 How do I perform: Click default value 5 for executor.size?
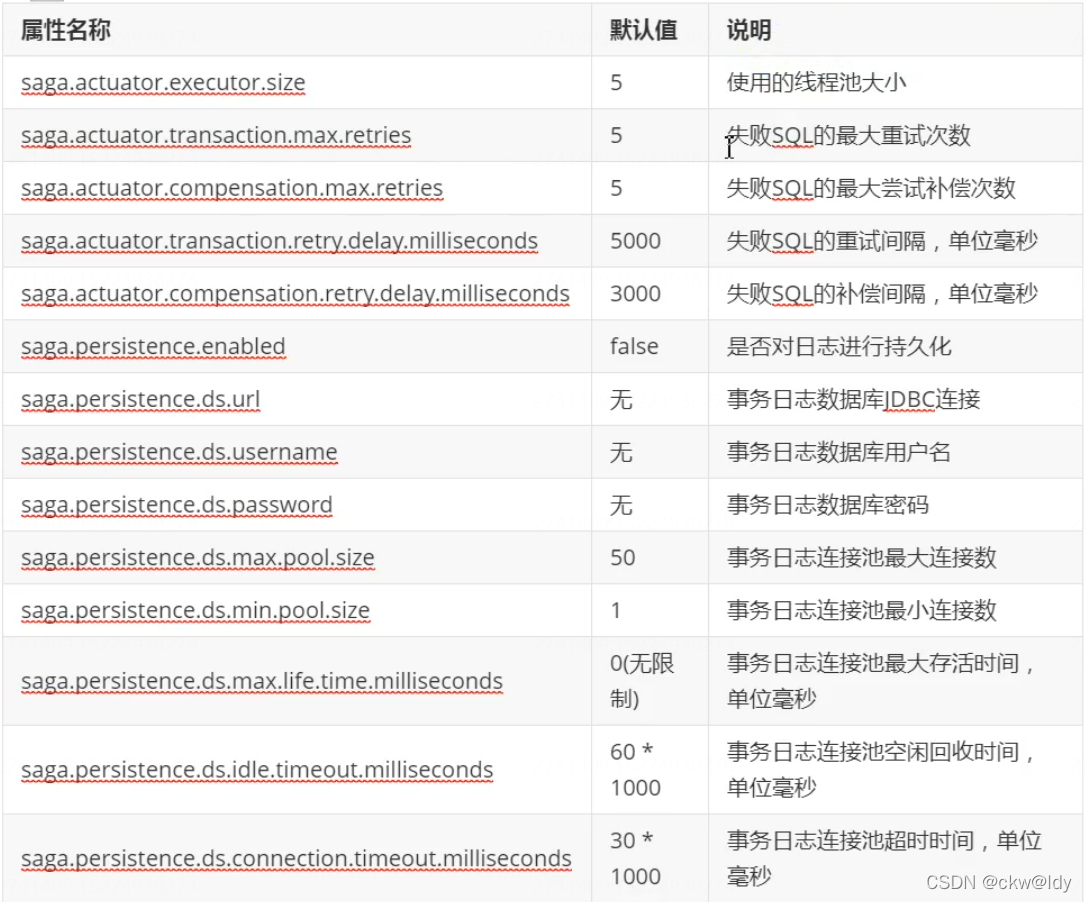coord(616,83)
